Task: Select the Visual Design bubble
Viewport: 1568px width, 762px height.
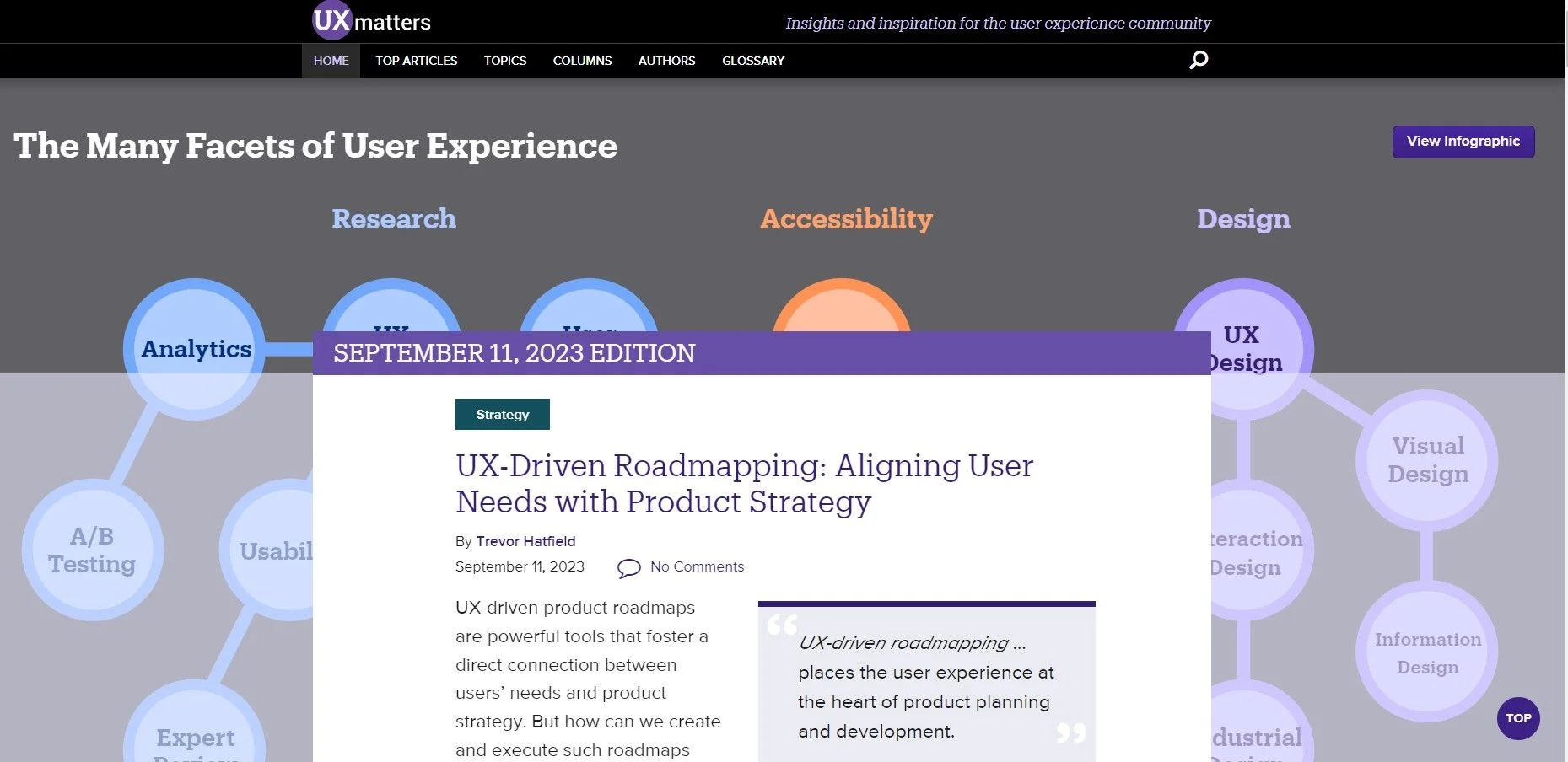Action: (x=1427, y=460)
